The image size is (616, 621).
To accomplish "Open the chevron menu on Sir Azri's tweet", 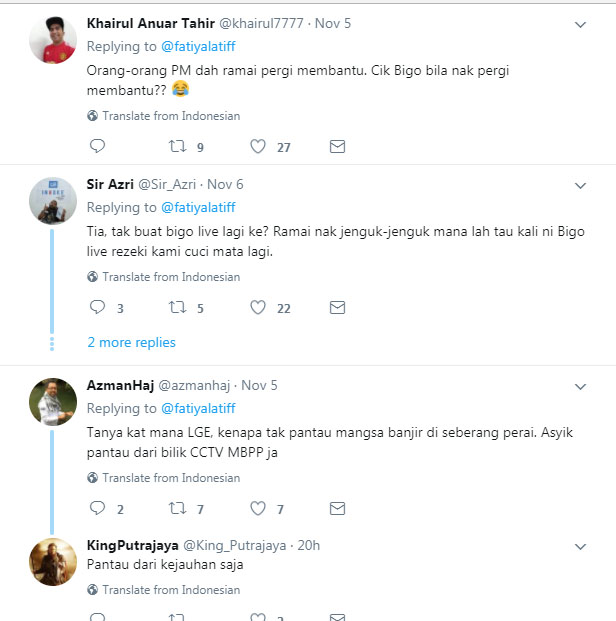I will click(580, 186).
